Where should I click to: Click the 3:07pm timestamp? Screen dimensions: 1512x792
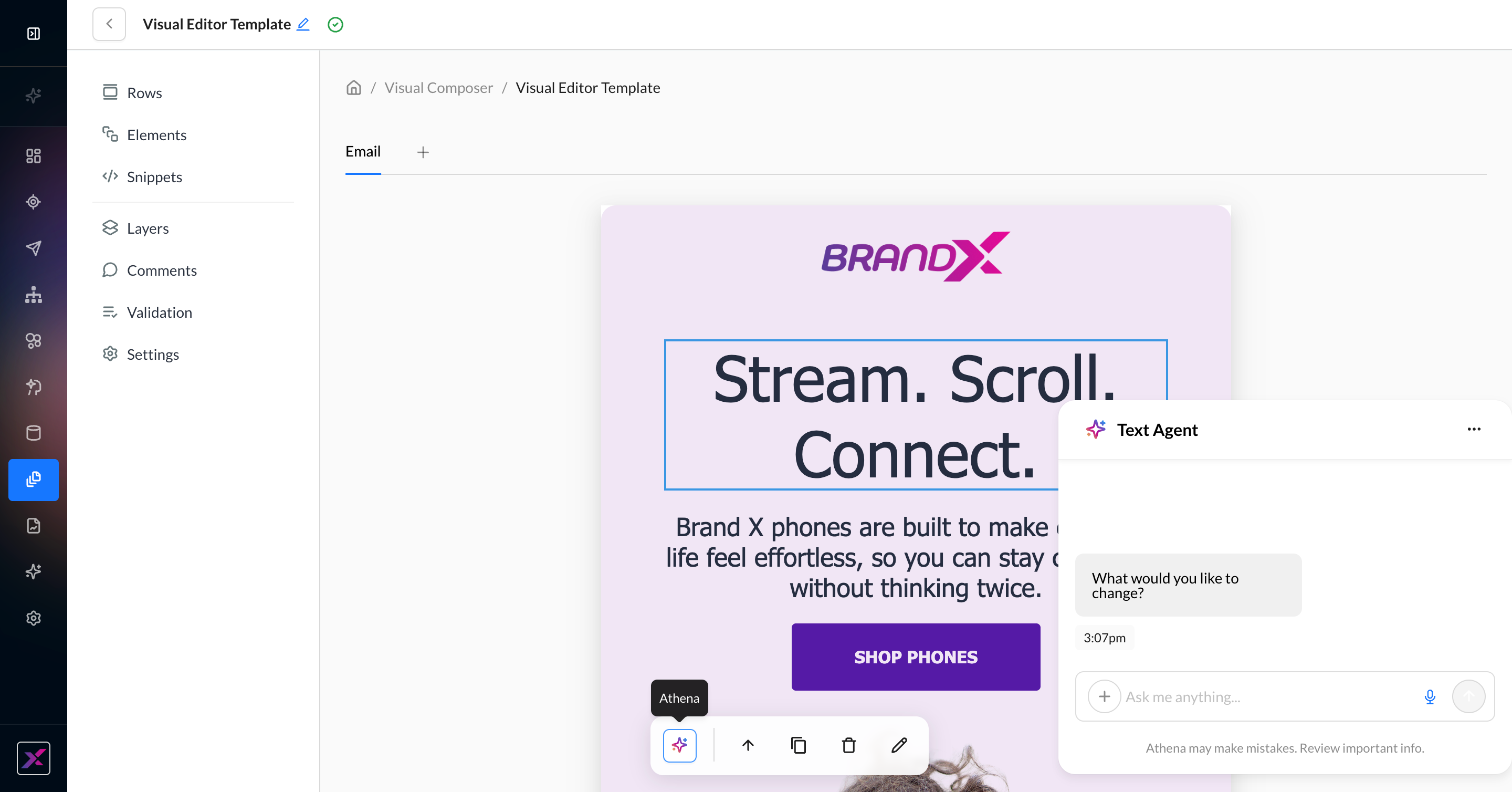point(1105,638)
